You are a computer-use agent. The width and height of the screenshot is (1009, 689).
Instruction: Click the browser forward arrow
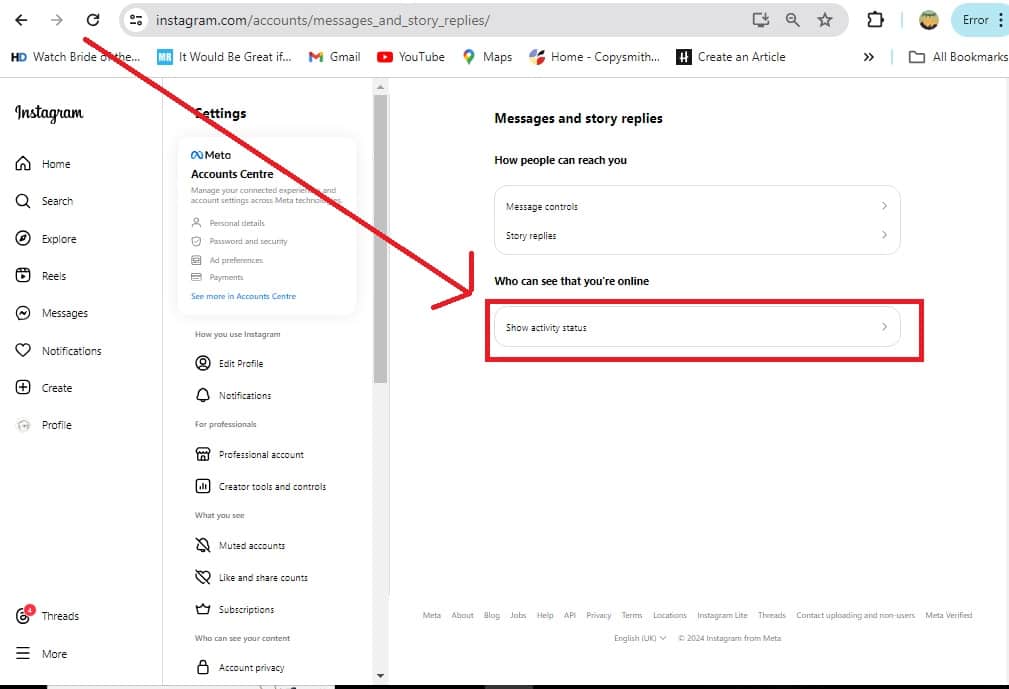pyautogui.click(x=57, y=20)
